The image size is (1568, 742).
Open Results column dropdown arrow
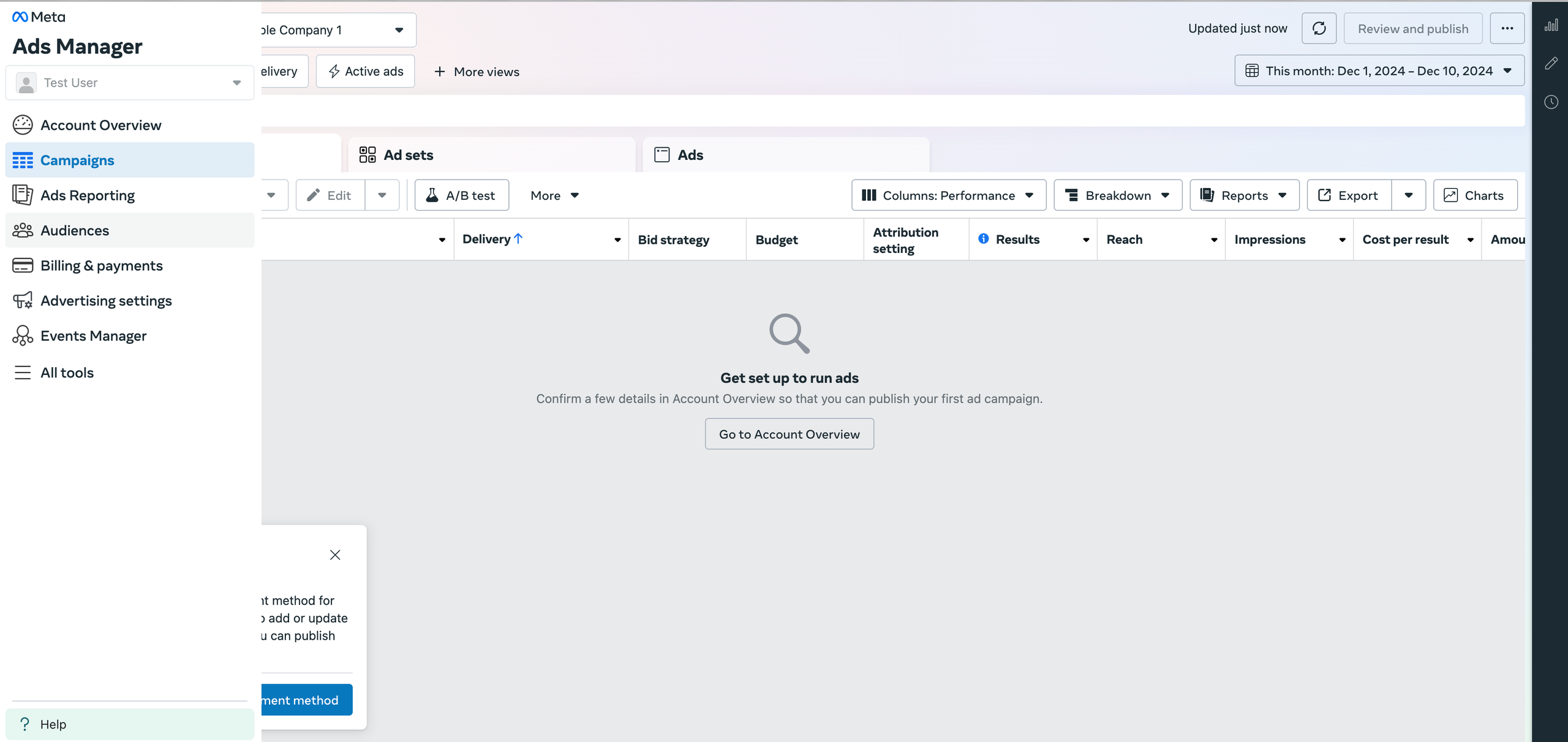(1086, 240)
